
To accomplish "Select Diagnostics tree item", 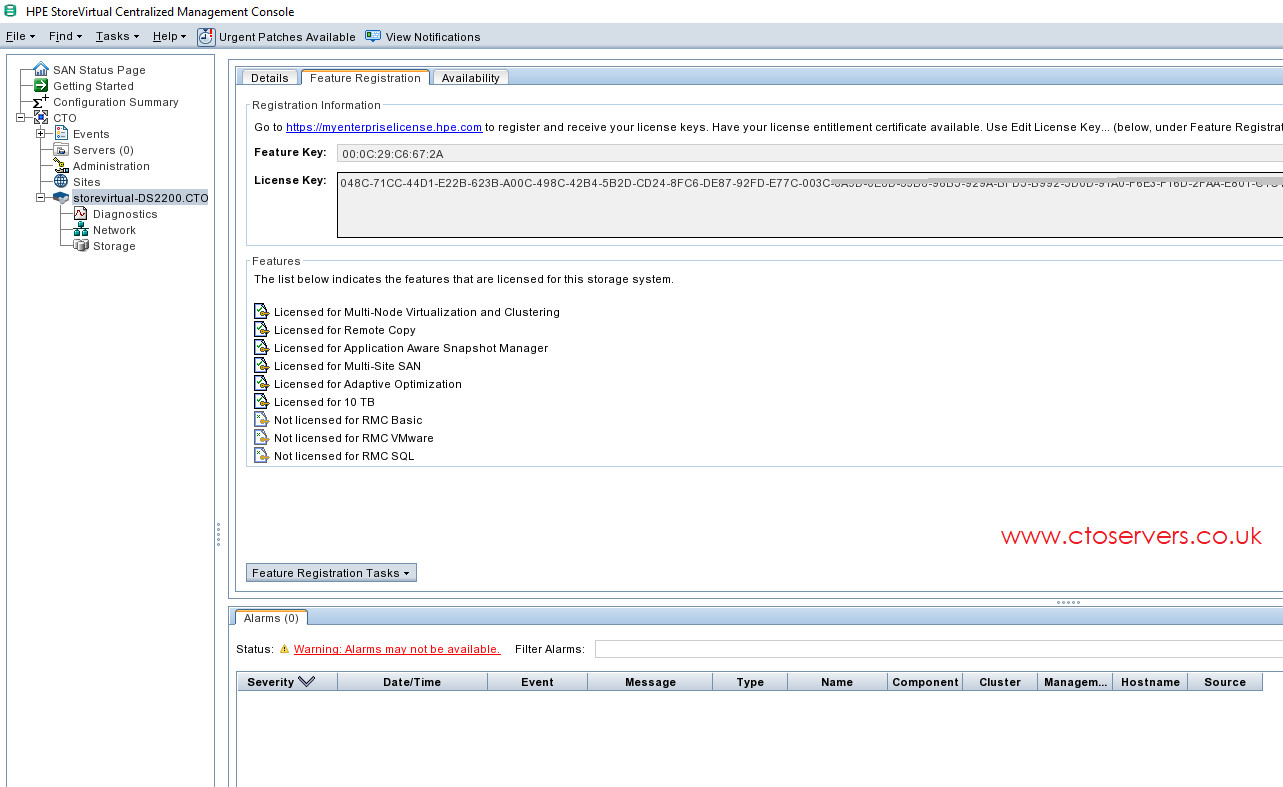I will pyautogui.click(x=125, y=214).
